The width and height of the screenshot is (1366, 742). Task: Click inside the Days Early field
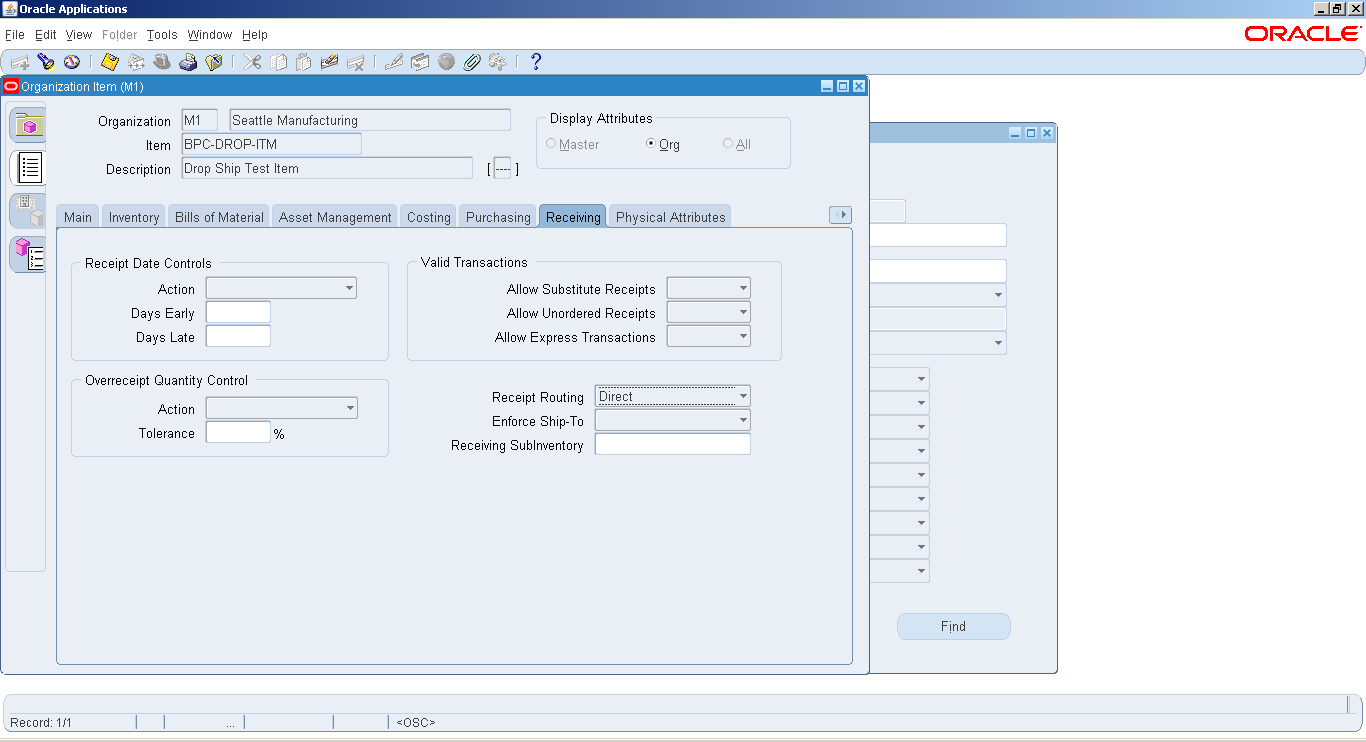click(x=238, y=312)
